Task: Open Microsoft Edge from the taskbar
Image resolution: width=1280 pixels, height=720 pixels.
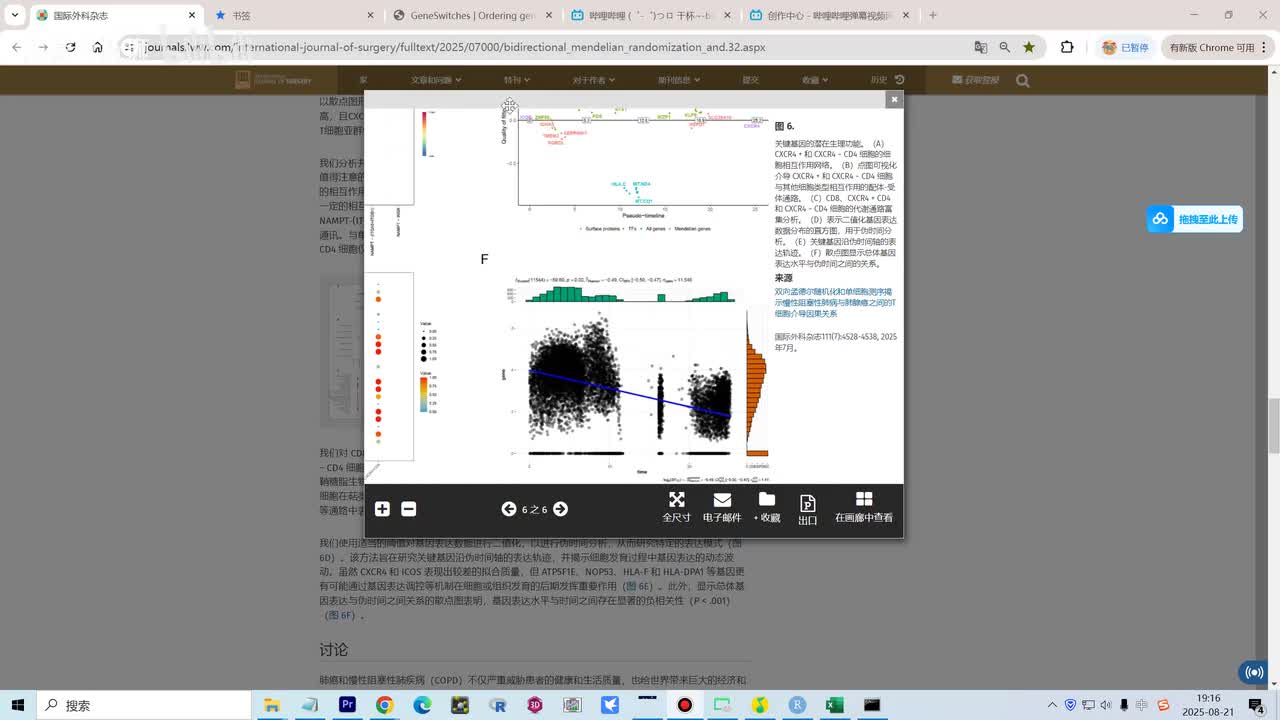Action: click(x=422, y=705)
